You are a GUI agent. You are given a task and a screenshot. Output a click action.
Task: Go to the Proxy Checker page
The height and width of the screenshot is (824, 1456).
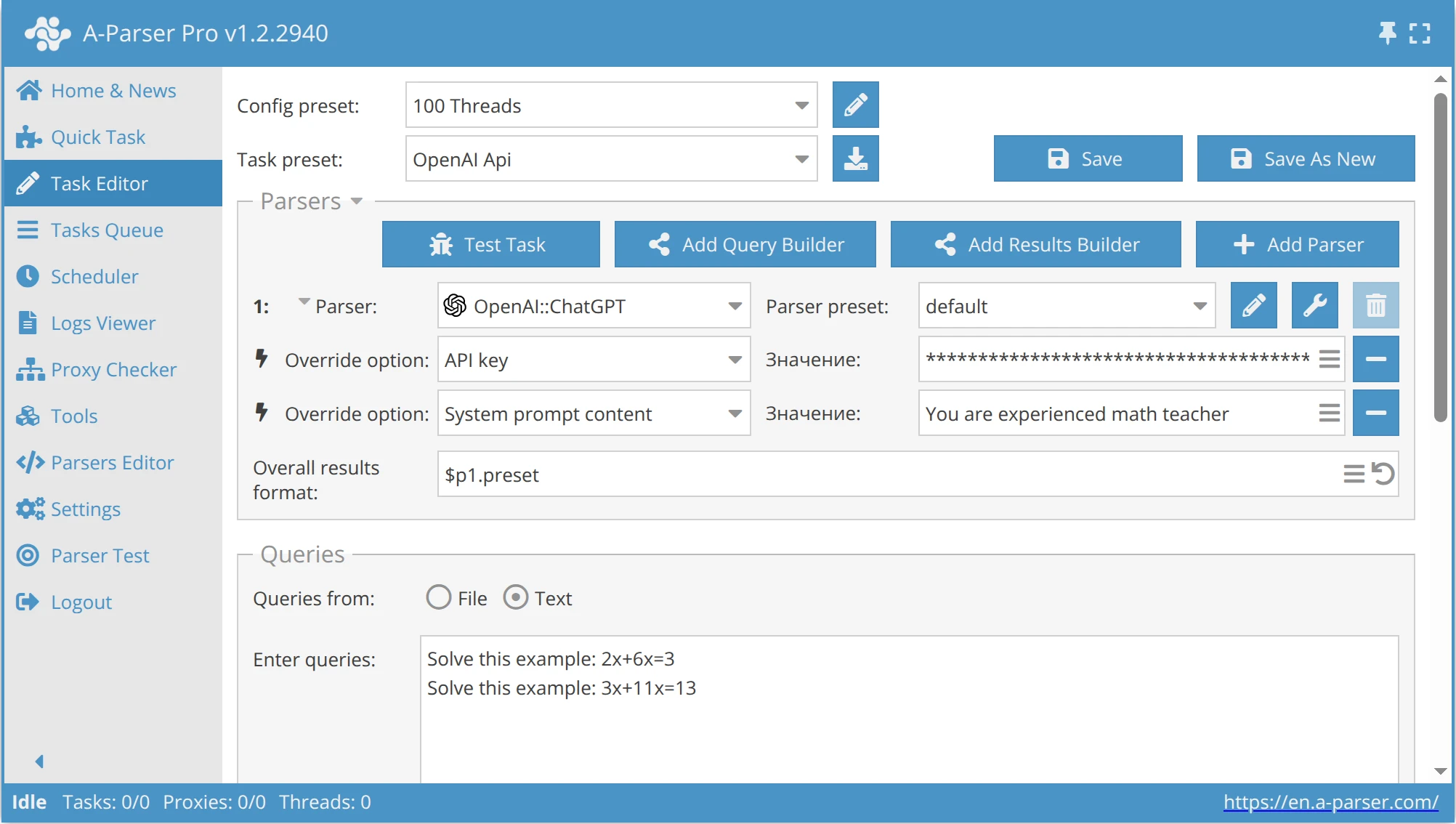[113, 369]
